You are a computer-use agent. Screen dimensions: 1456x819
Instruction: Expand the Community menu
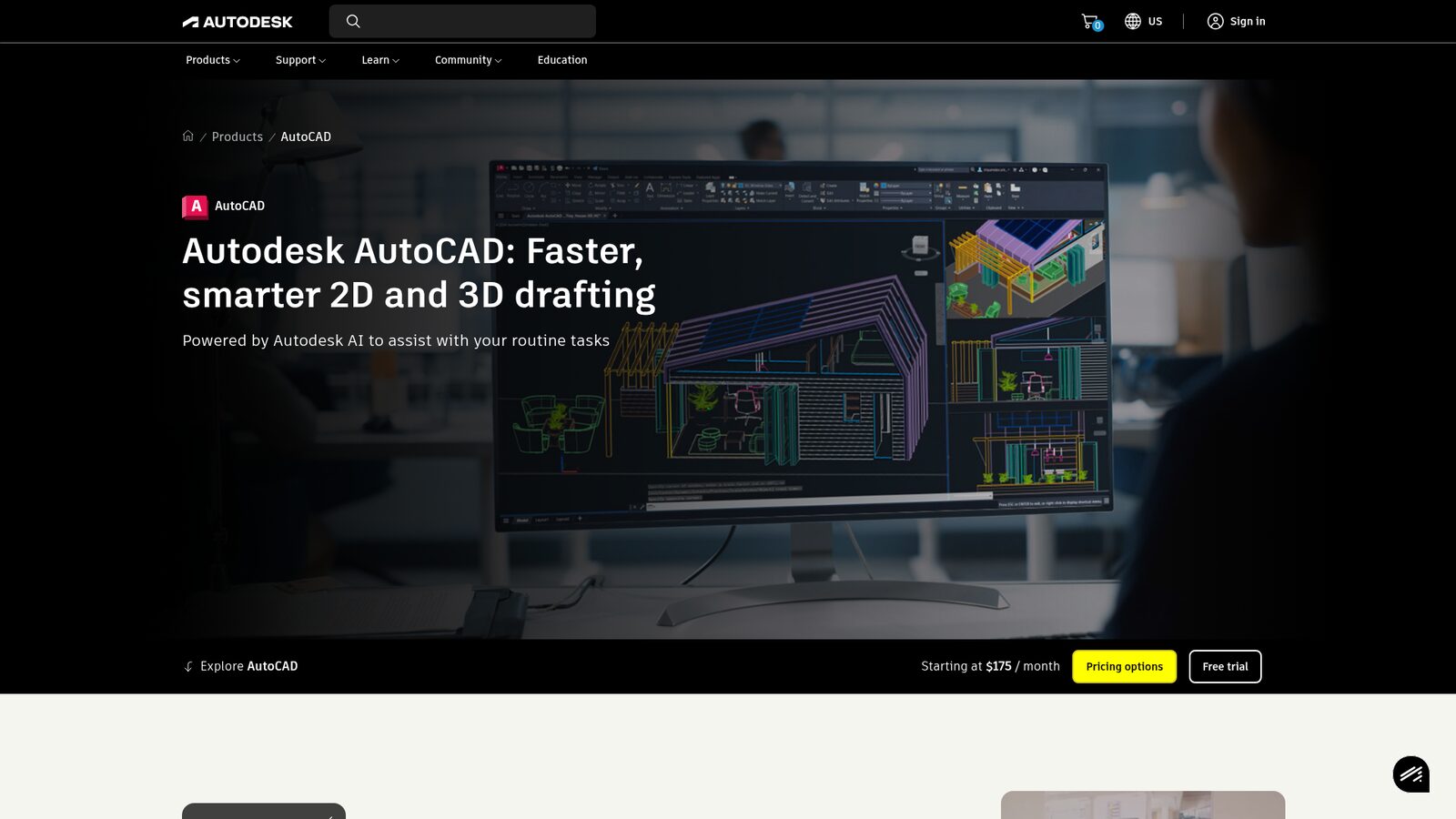[468, 60]
